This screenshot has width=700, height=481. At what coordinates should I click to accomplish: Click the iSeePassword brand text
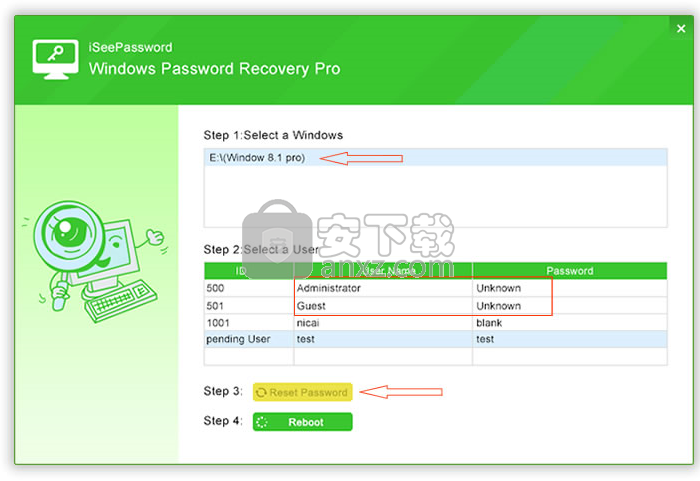click(x=130, y=47)
